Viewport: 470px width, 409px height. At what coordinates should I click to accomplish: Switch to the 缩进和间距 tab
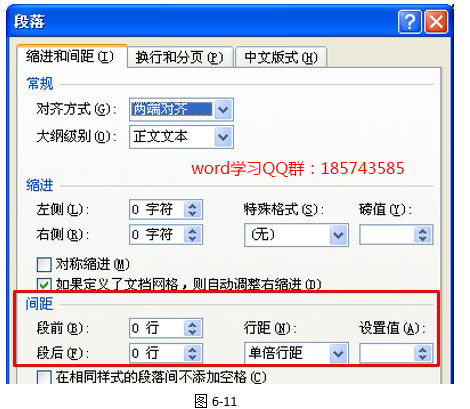tap(71, 56)
